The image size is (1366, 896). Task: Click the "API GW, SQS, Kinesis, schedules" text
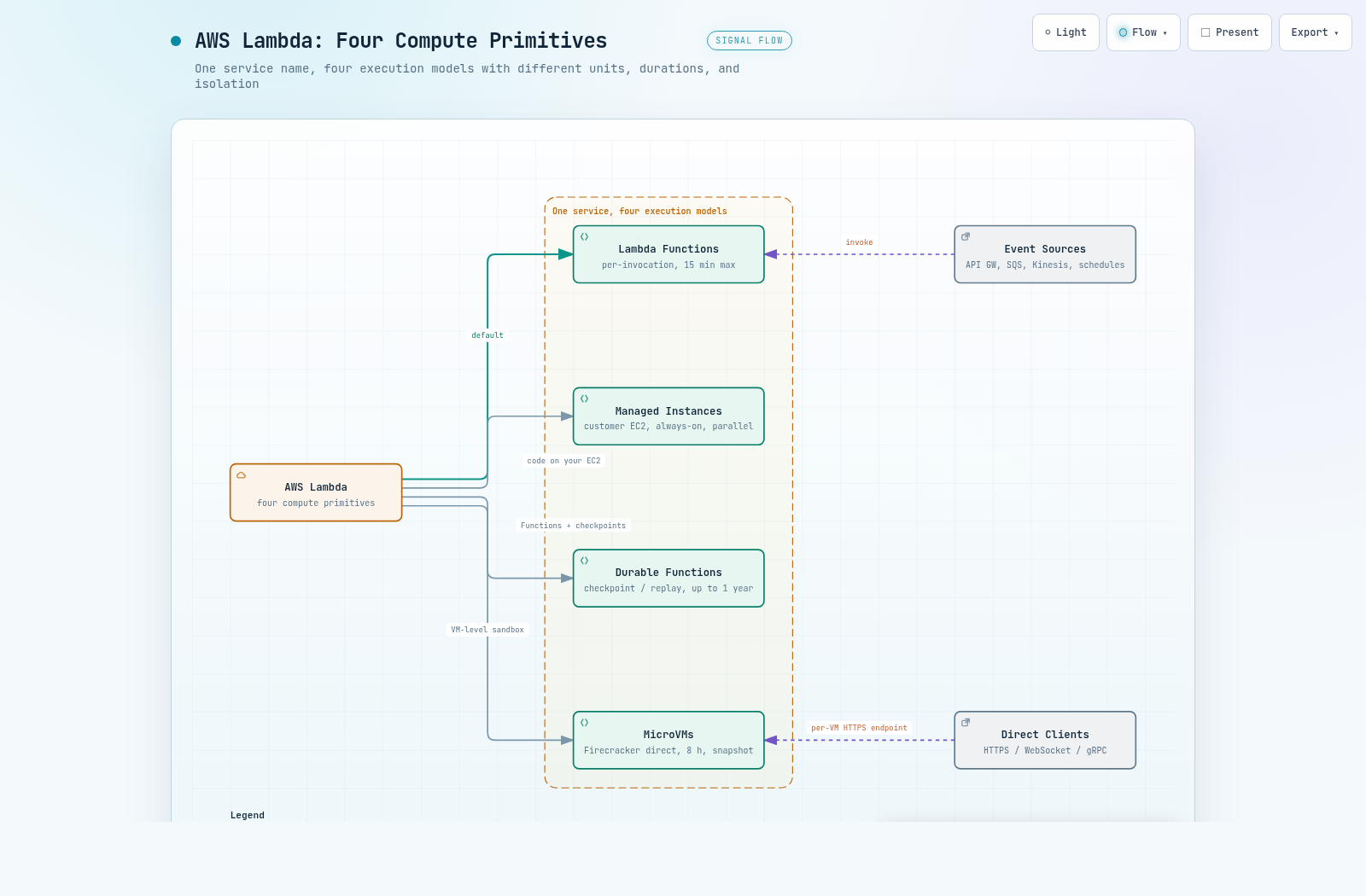pyautogui.click(x=1045, y=265)
